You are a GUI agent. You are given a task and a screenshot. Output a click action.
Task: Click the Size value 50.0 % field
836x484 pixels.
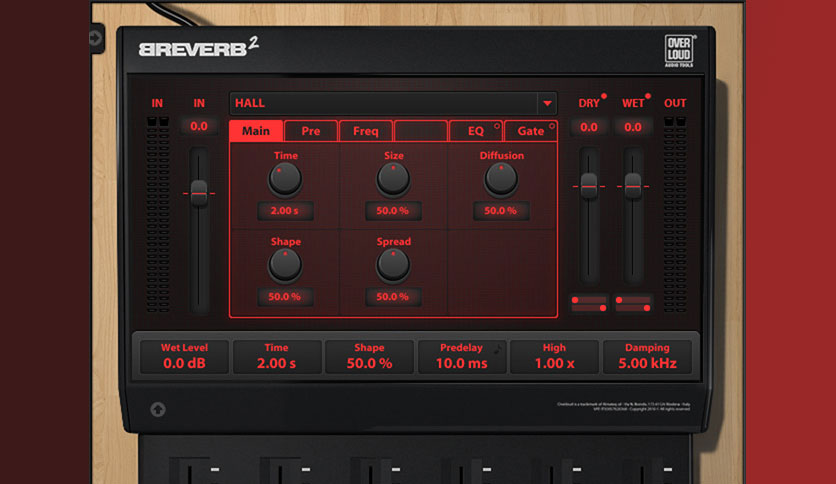tap(393, 211)
